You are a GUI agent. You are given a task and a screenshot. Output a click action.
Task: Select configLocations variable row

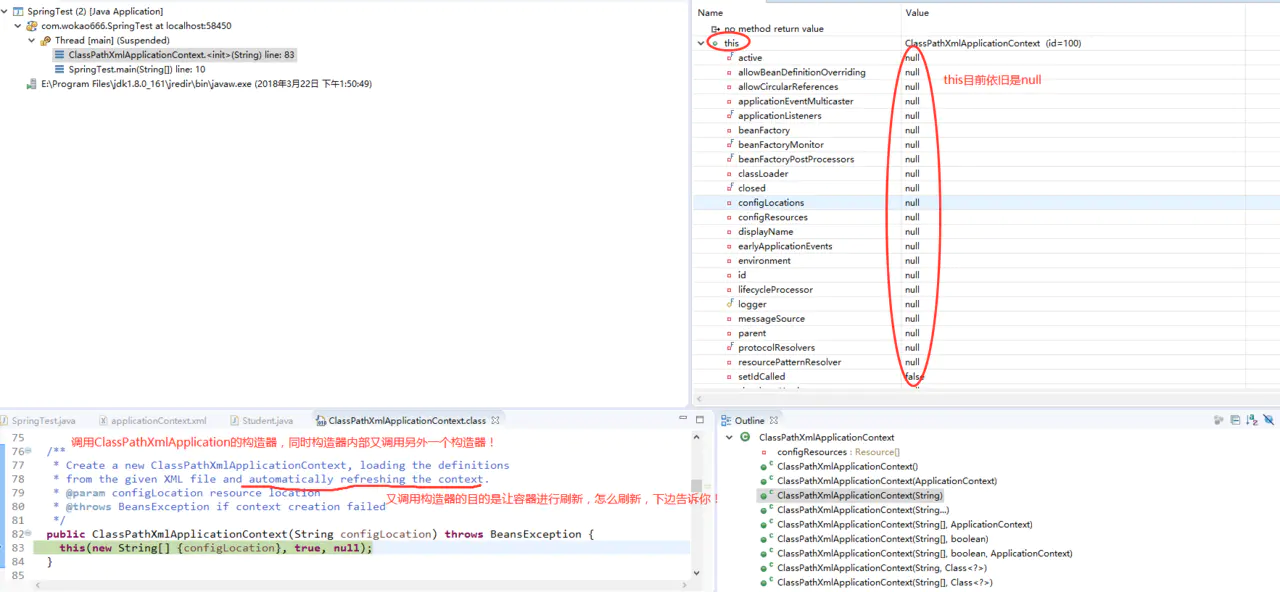tap(771, 203)
